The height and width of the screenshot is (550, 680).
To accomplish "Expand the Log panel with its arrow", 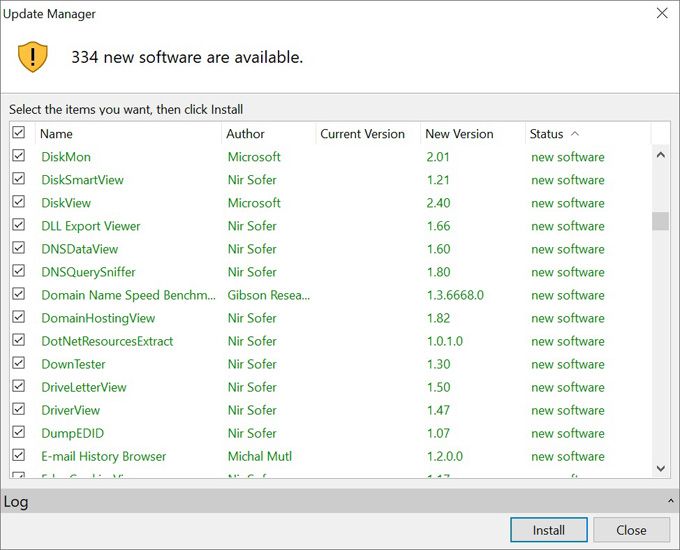I will tap(670, 501).
